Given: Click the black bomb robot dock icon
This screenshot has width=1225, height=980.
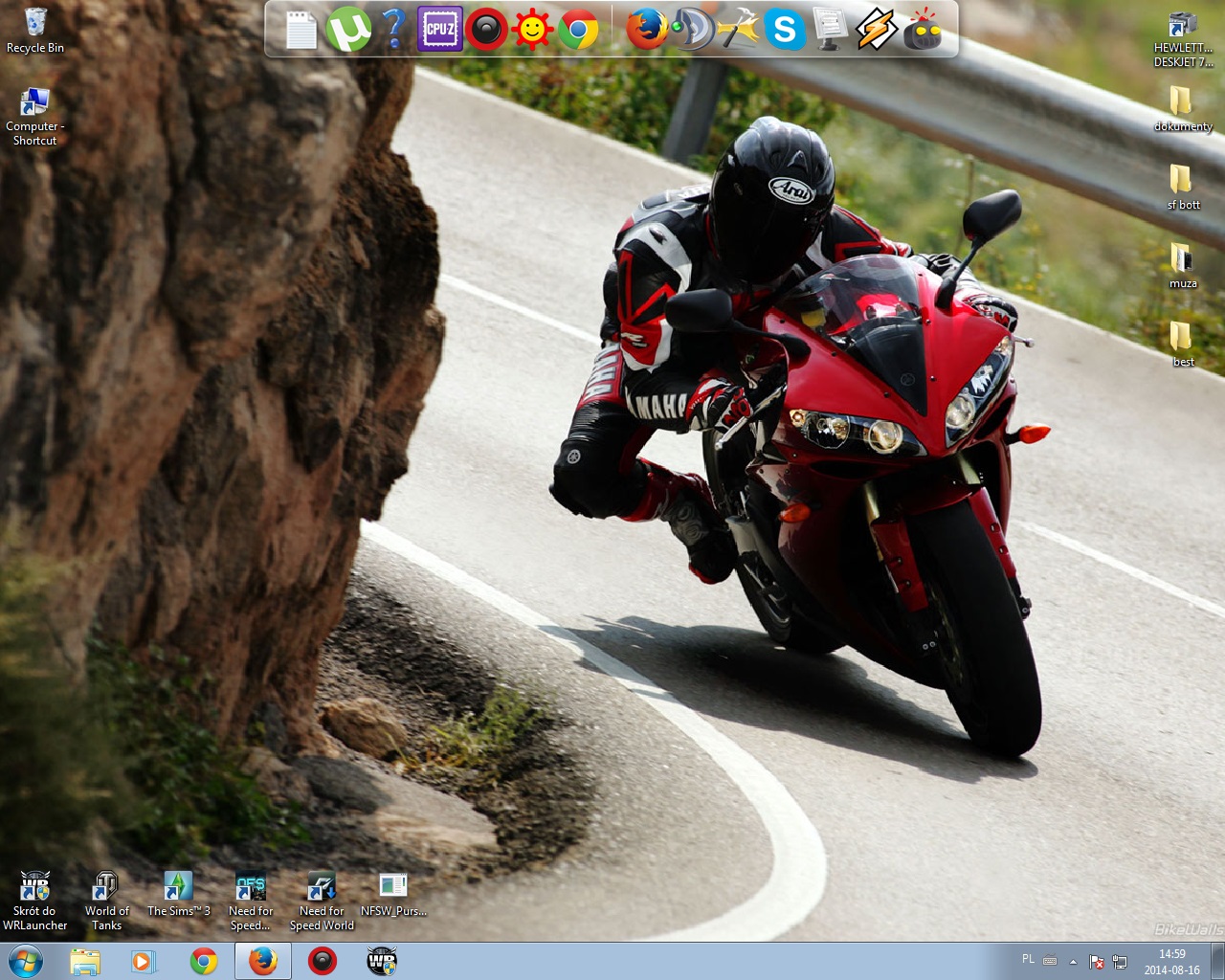Looking at the screenshot, I should tap(923, 30).
